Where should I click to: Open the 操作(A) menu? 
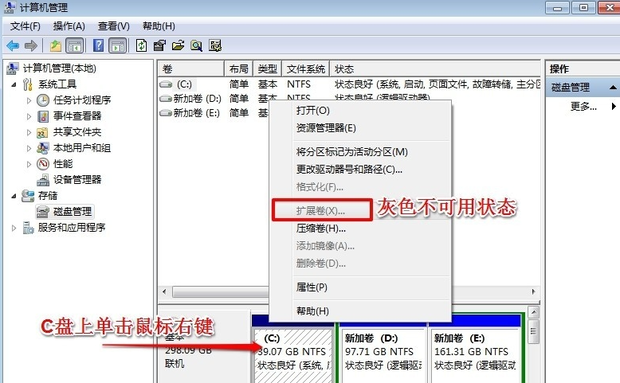[69, 26]
